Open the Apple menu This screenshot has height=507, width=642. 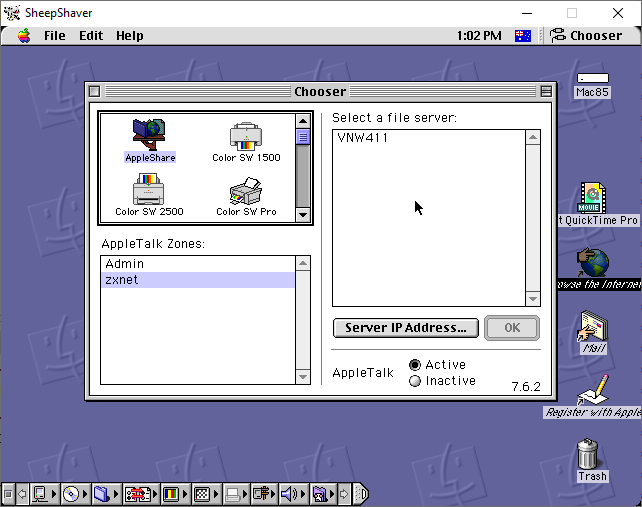point(24,36)
